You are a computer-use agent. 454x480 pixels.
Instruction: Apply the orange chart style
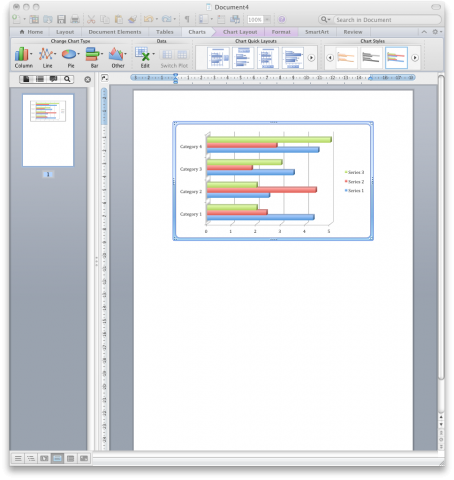346,58
